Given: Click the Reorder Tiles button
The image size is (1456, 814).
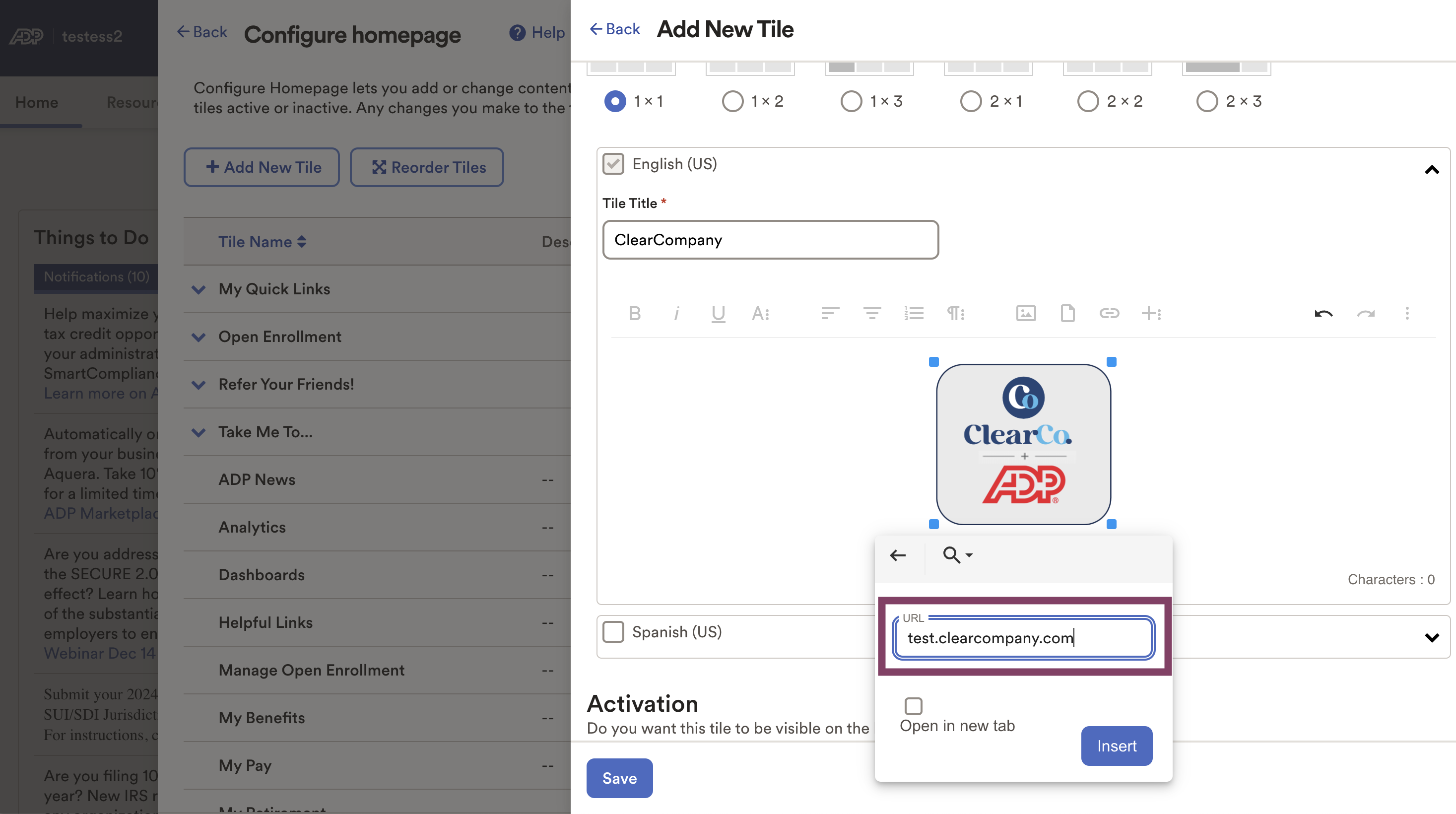Looking at the screenshot, I should tap(427, 167).
